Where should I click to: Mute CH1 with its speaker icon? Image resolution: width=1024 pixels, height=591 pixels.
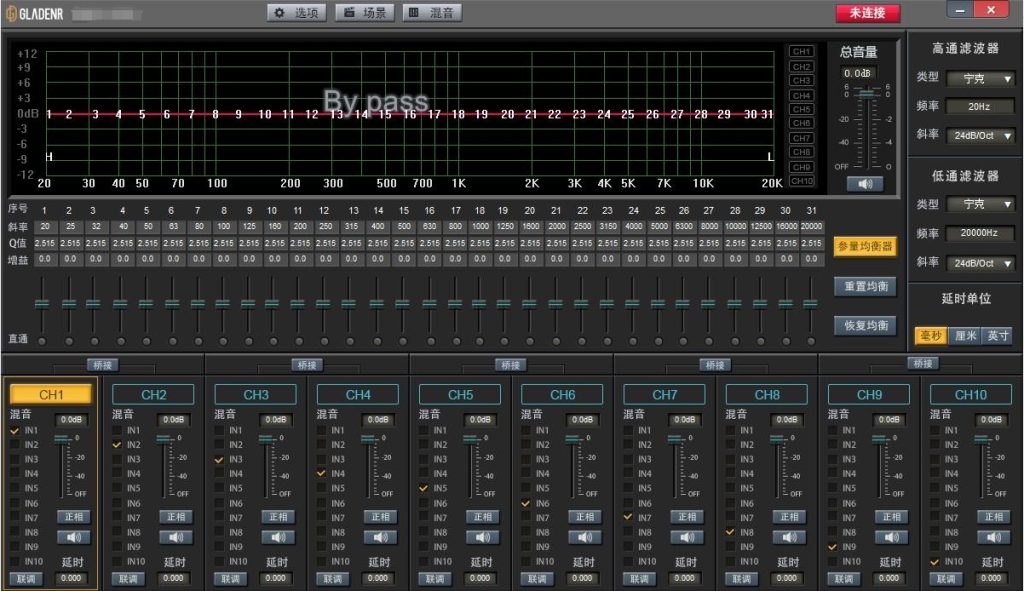click(x=73, y=537)
